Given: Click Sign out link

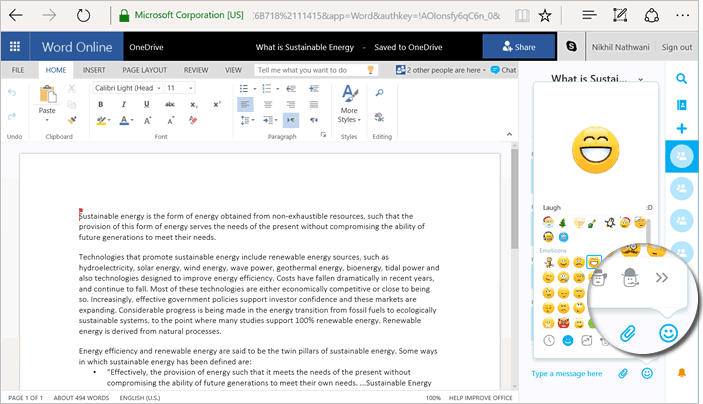Looking at the screenshot, I should coord(676,47).
